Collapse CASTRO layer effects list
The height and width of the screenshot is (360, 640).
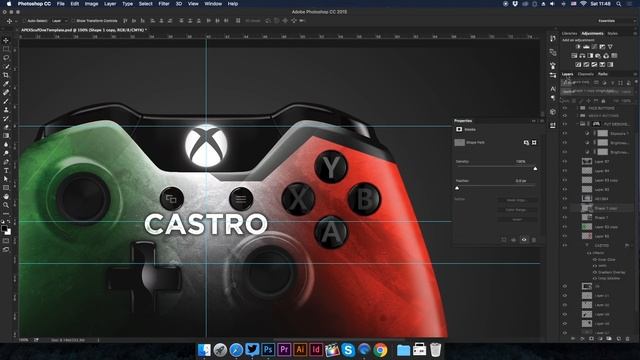(x=631, y=245)
